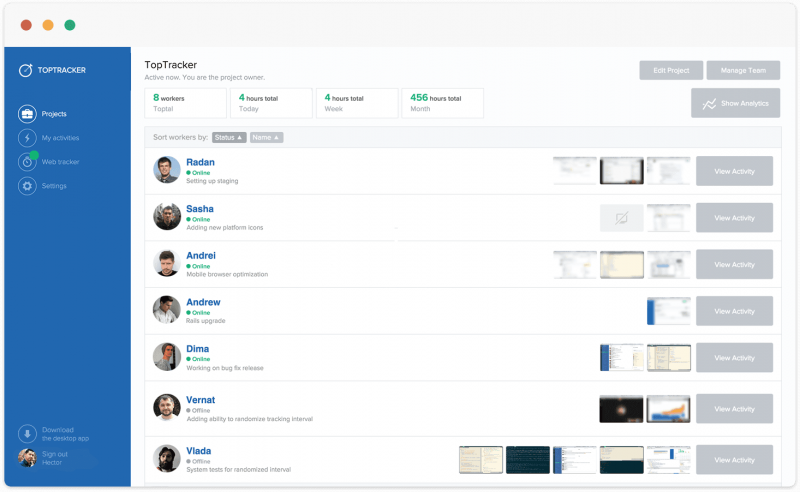Click 'Working on bug fix release' text
Screen dimensions: 800x492
225,368
